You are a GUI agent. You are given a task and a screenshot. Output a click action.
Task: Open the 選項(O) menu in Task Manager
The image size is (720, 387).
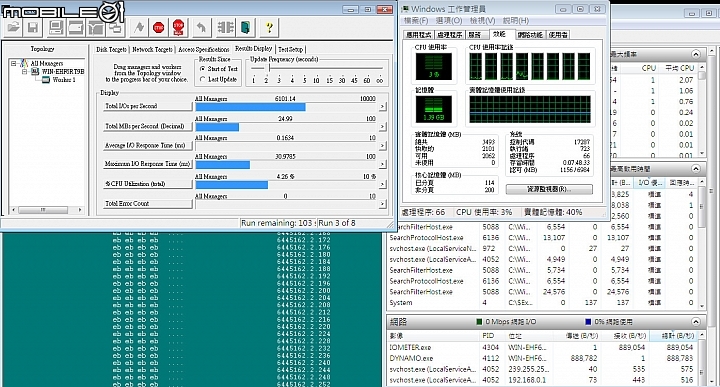[x=449, y=21]
